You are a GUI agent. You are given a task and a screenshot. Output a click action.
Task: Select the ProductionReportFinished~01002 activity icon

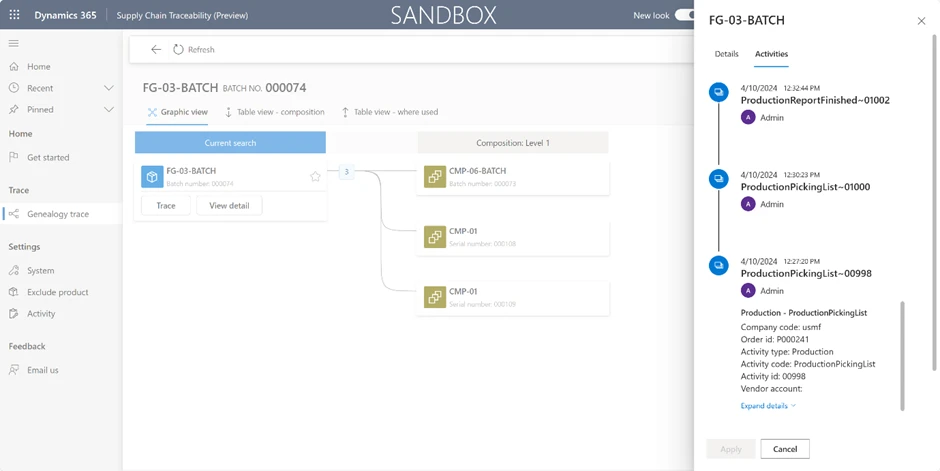pos(718,93)
